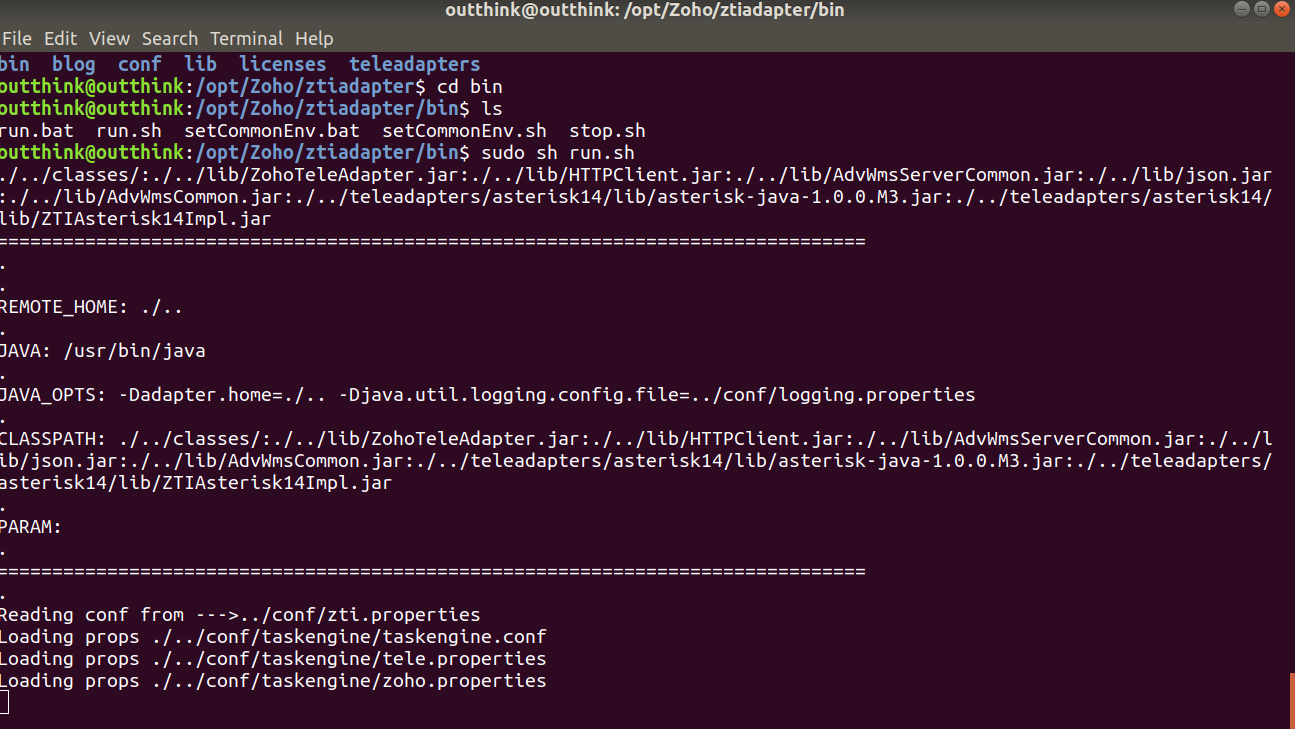Click the 'setCommonEnv.sh' file name
This screenshot has height=729, width=1295.
[x=465, y=130]
